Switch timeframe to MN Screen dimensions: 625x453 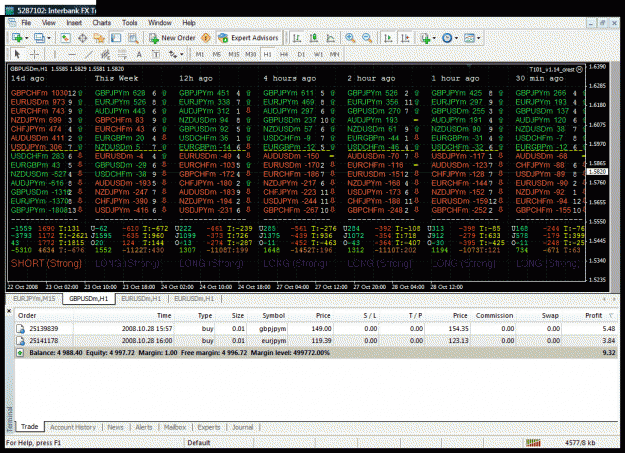[334, 54]
